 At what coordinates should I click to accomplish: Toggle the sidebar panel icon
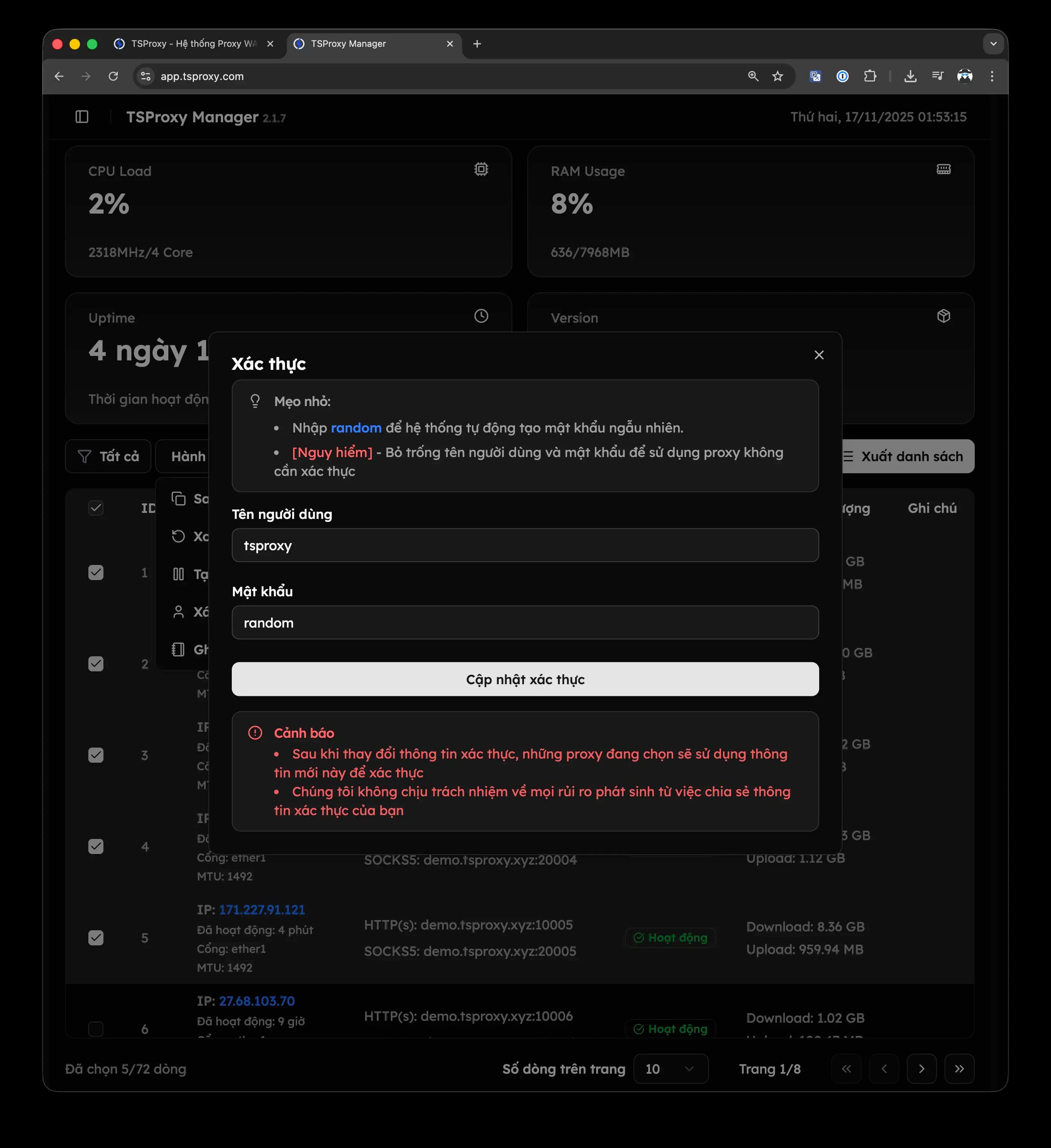(x=82, y=117)
